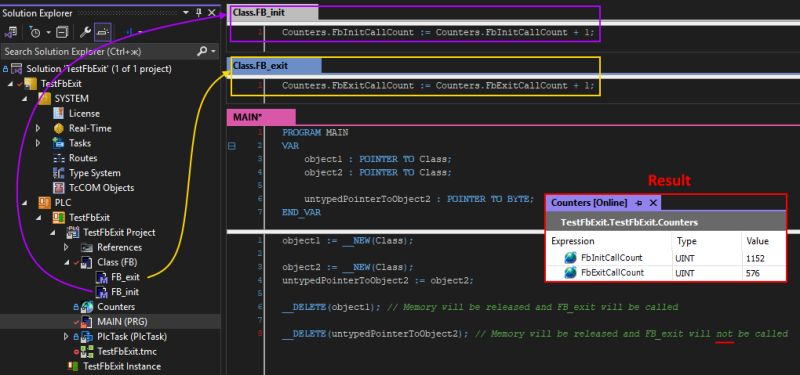Viewport: 800px width, 375px height.
Task: Collapse the SYSTEM tree node
Action: (x=25, y=98)
